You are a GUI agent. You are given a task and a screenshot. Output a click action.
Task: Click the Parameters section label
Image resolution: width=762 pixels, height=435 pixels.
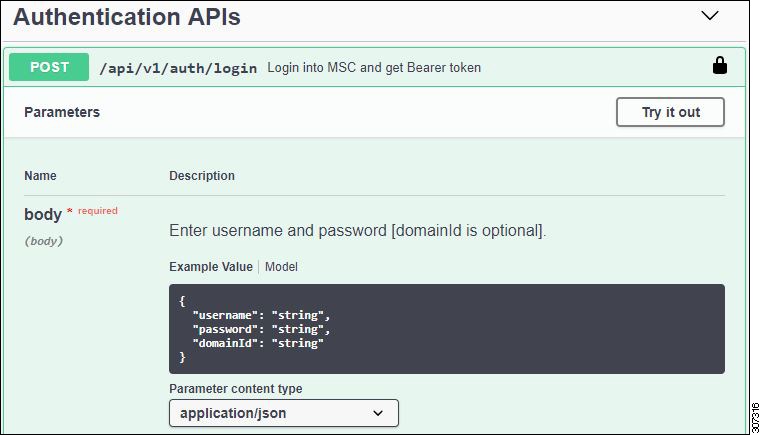tap(62, 112)
